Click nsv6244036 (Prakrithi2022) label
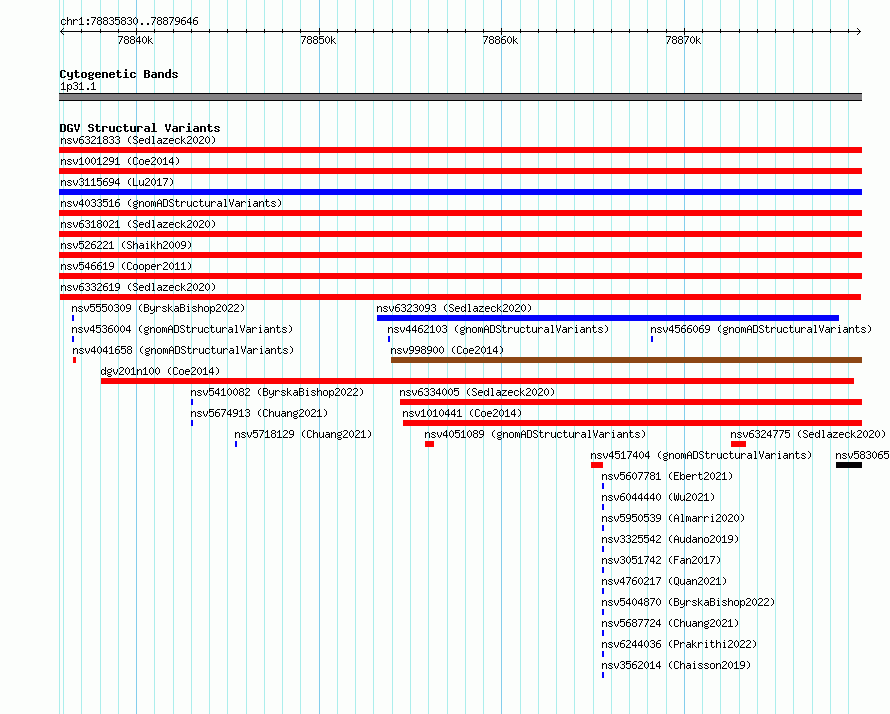The image size is (890, 714). [679, 644]
